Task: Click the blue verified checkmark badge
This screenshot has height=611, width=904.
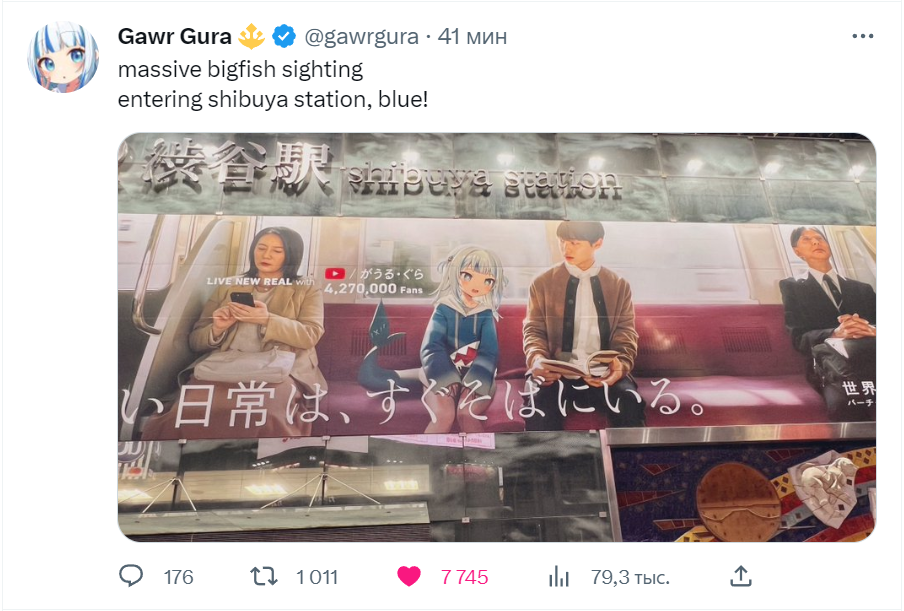Action: (x=284, y=36)
